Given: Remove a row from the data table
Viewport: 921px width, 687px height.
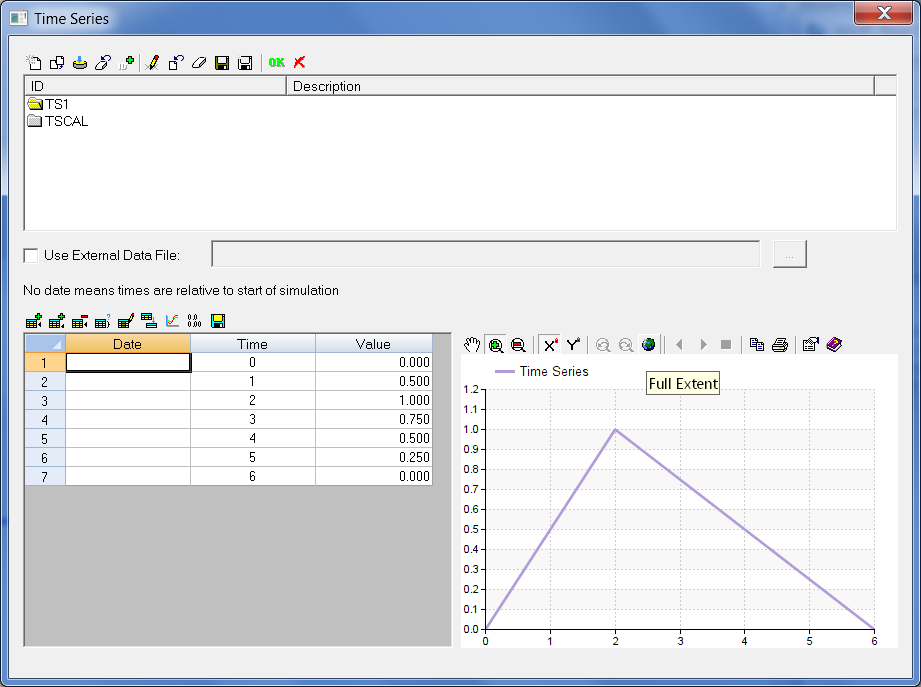Looking at the screenshot, I should tap(78, 321).
